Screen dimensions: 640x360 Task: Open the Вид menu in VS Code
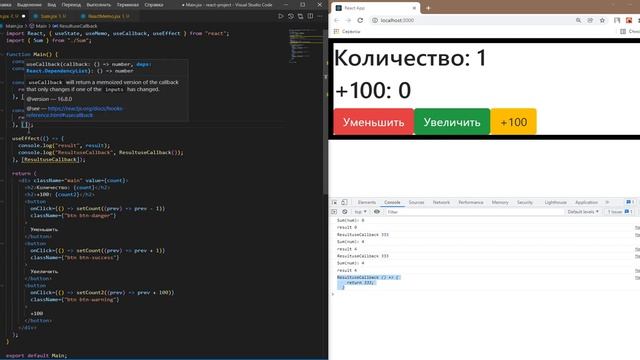52,5
